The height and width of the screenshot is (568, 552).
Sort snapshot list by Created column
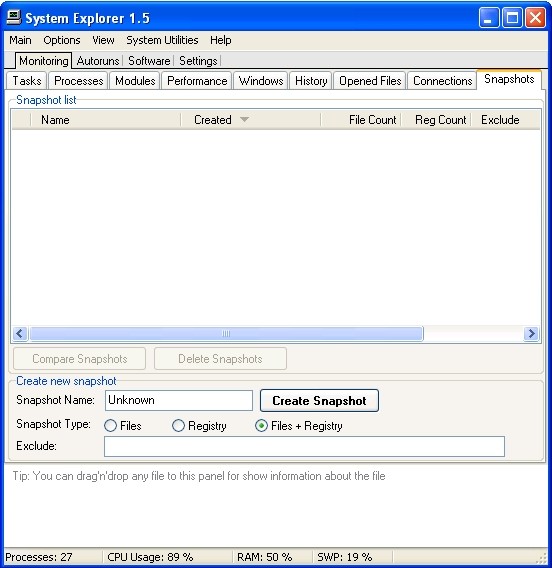pyautogui.click(x=251, y=120)
